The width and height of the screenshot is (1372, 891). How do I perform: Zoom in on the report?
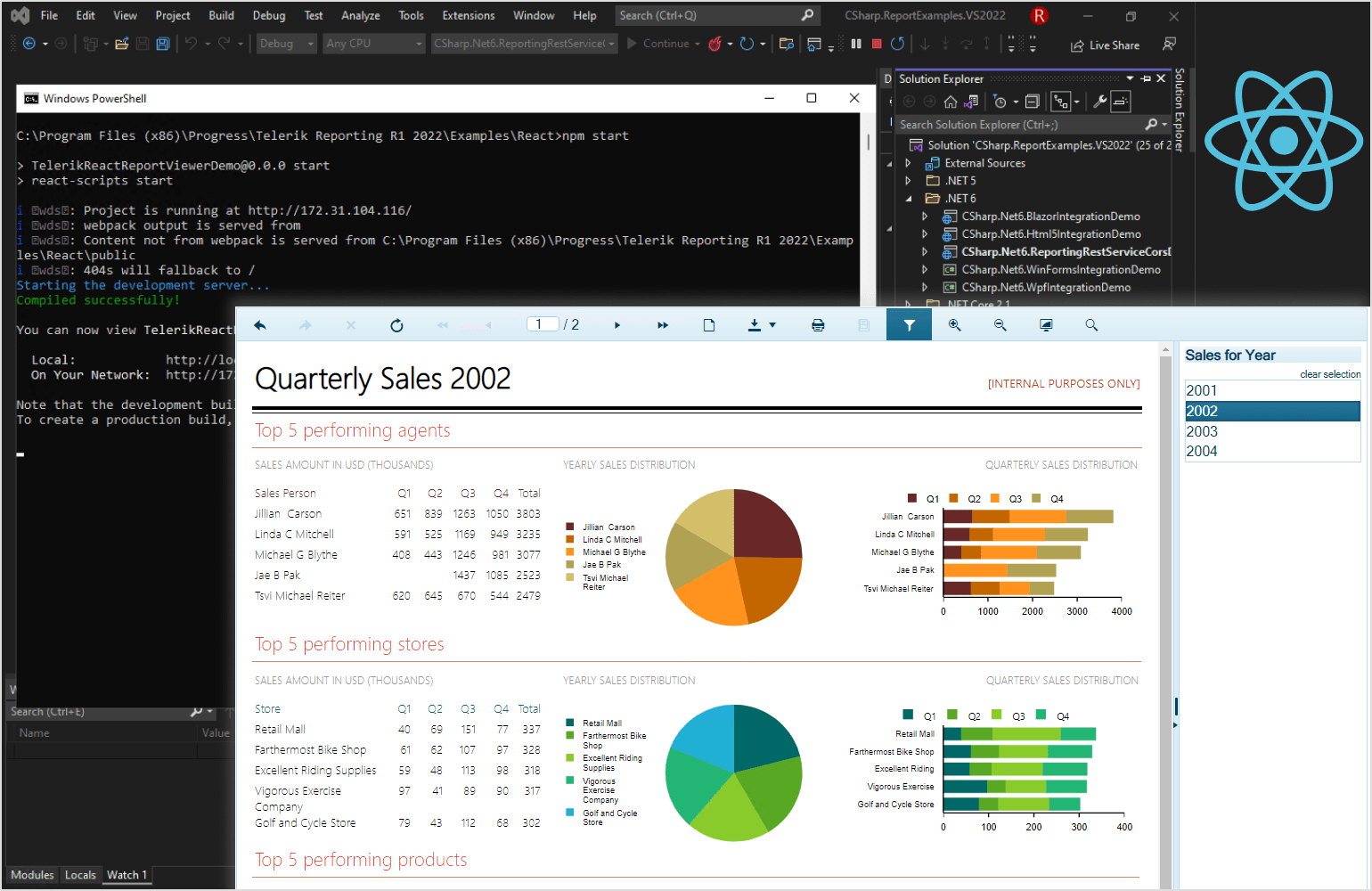[954, 325]
